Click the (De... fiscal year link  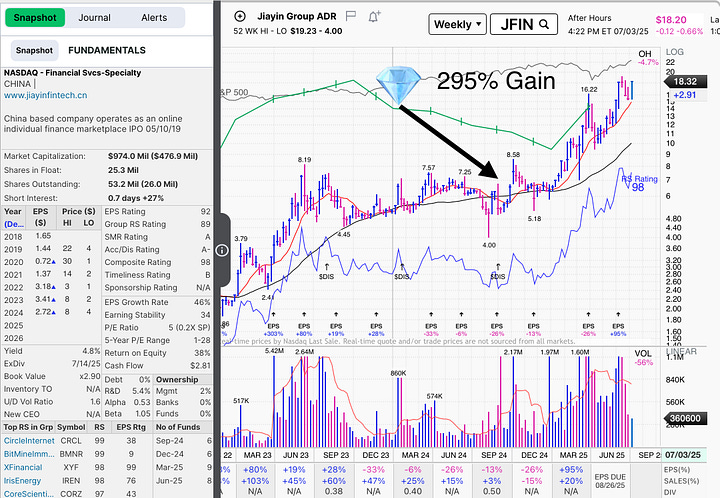pos(14,224)
